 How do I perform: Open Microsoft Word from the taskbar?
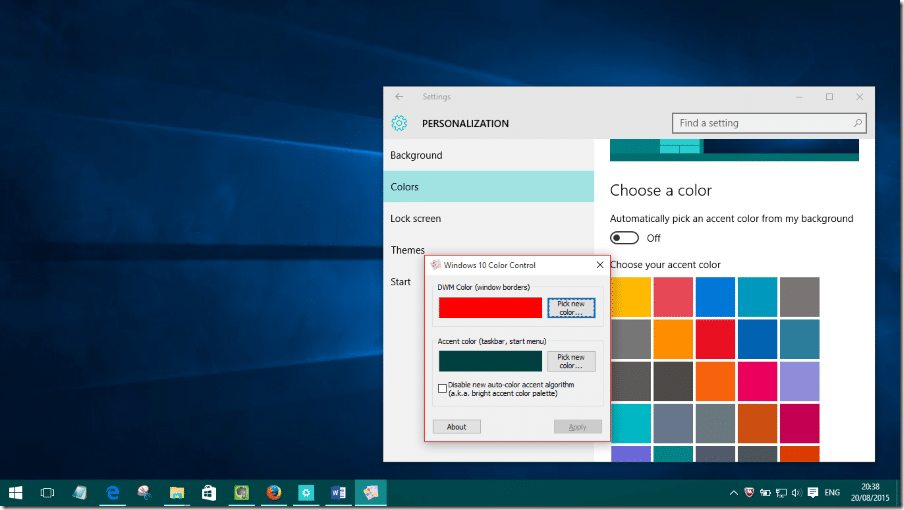[x=338, y=493]
